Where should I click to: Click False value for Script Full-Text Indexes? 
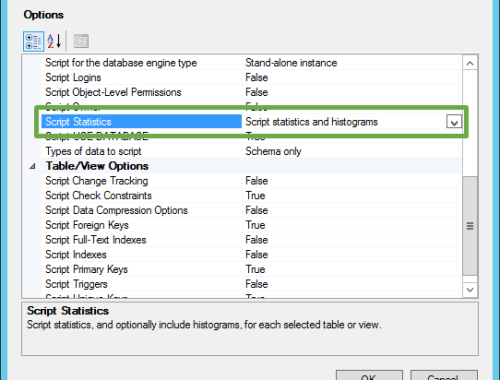click(x=257, y=240)
